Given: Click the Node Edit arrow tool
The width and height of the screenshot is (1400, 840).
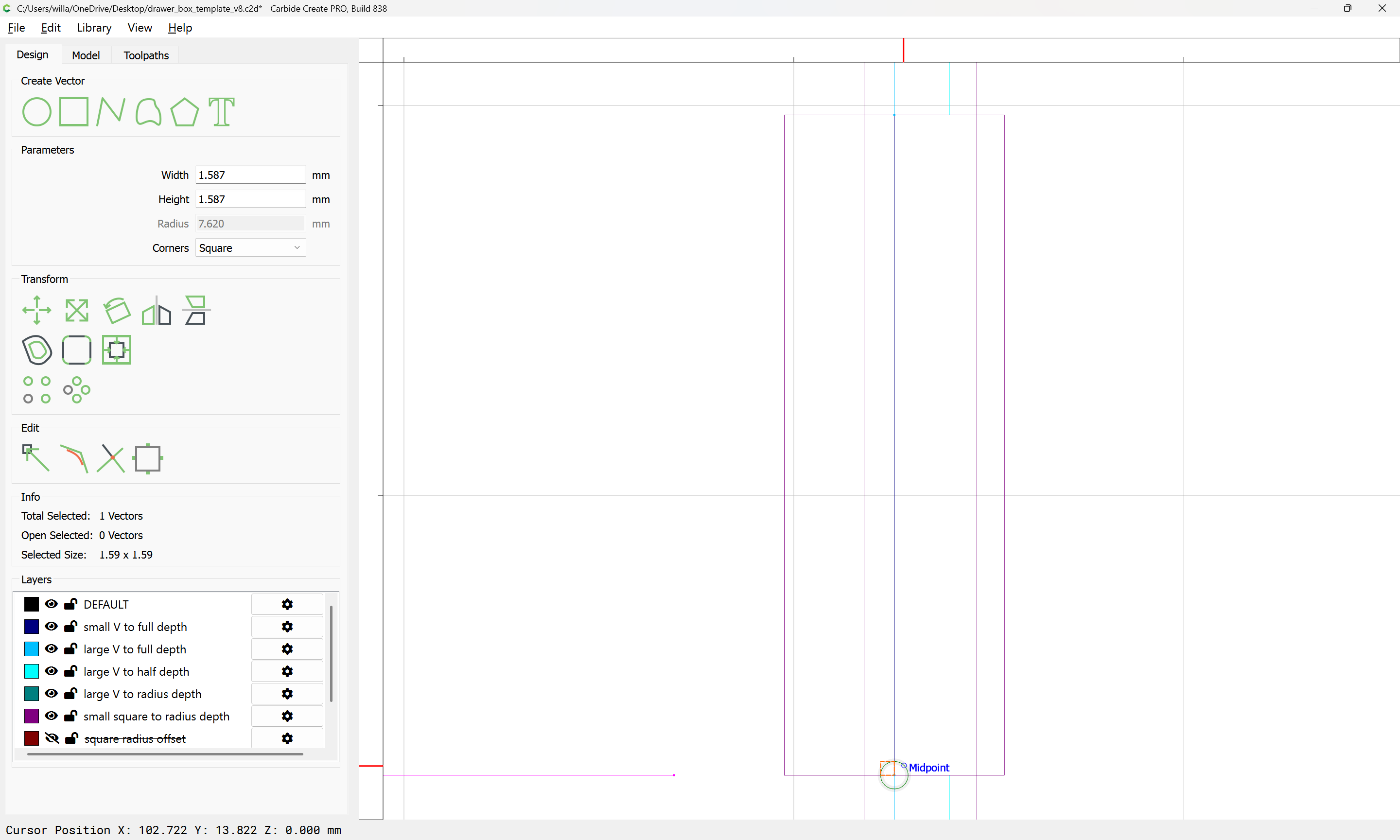Looking at the screenshot, I should tap(35, 458).
